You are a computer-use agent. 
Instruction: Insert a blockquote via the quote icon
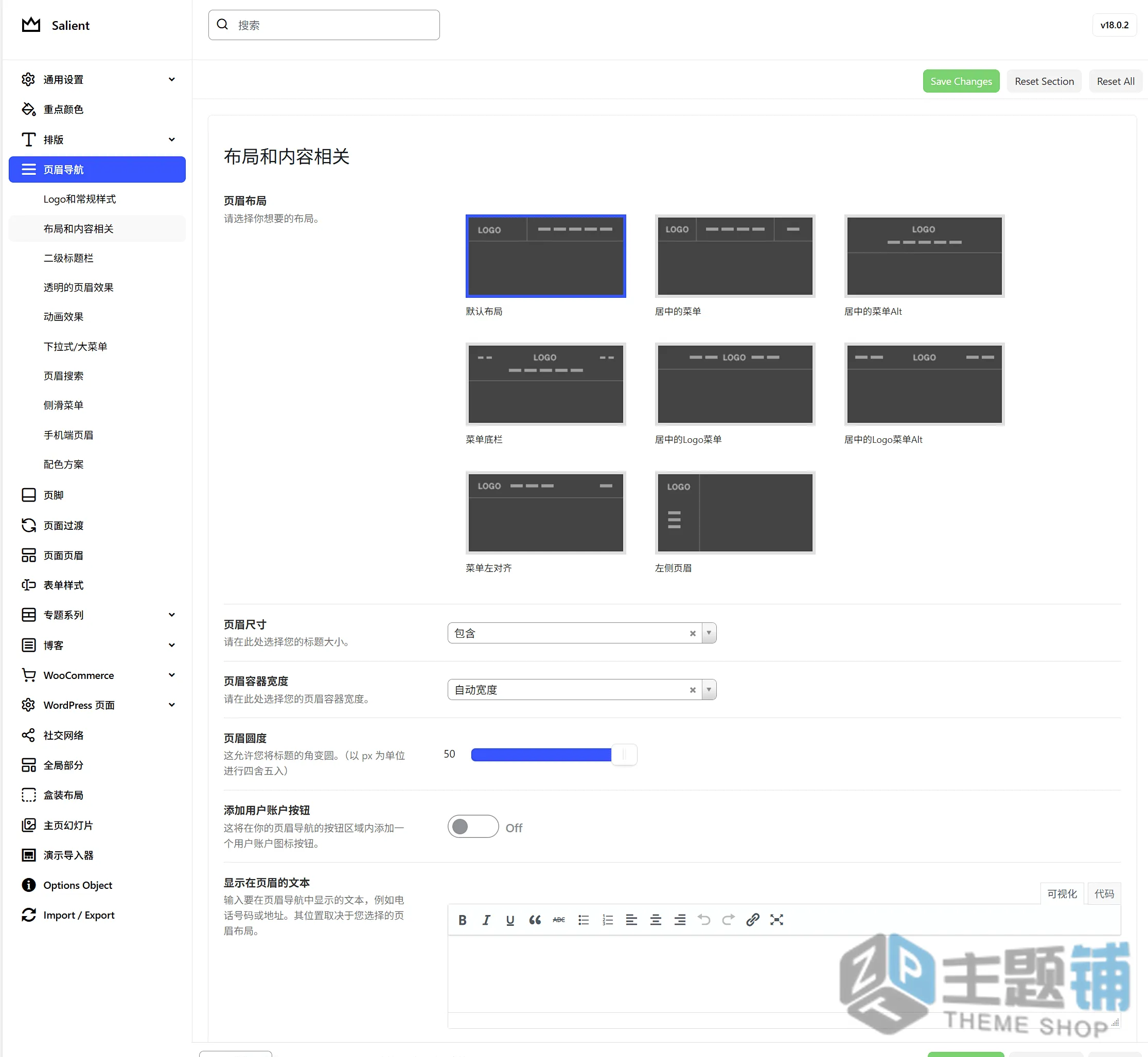tap(535, 920)
